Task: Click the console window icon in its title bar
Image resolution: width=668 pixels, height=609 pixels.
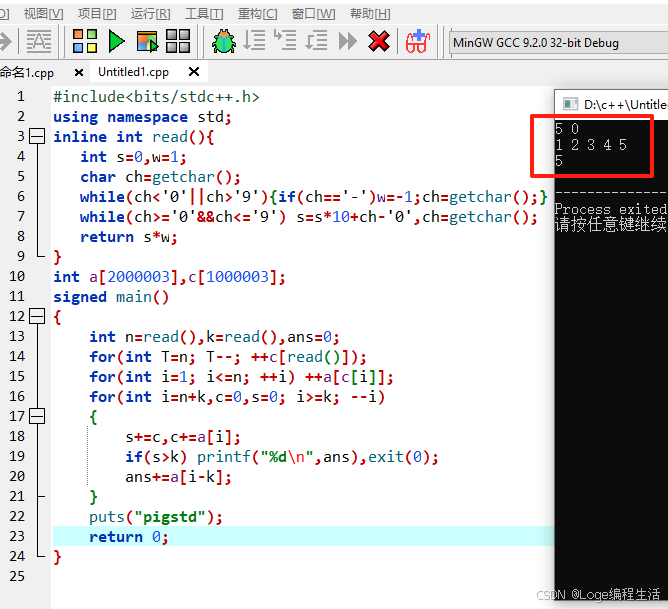Action: (x=570, y=103)
